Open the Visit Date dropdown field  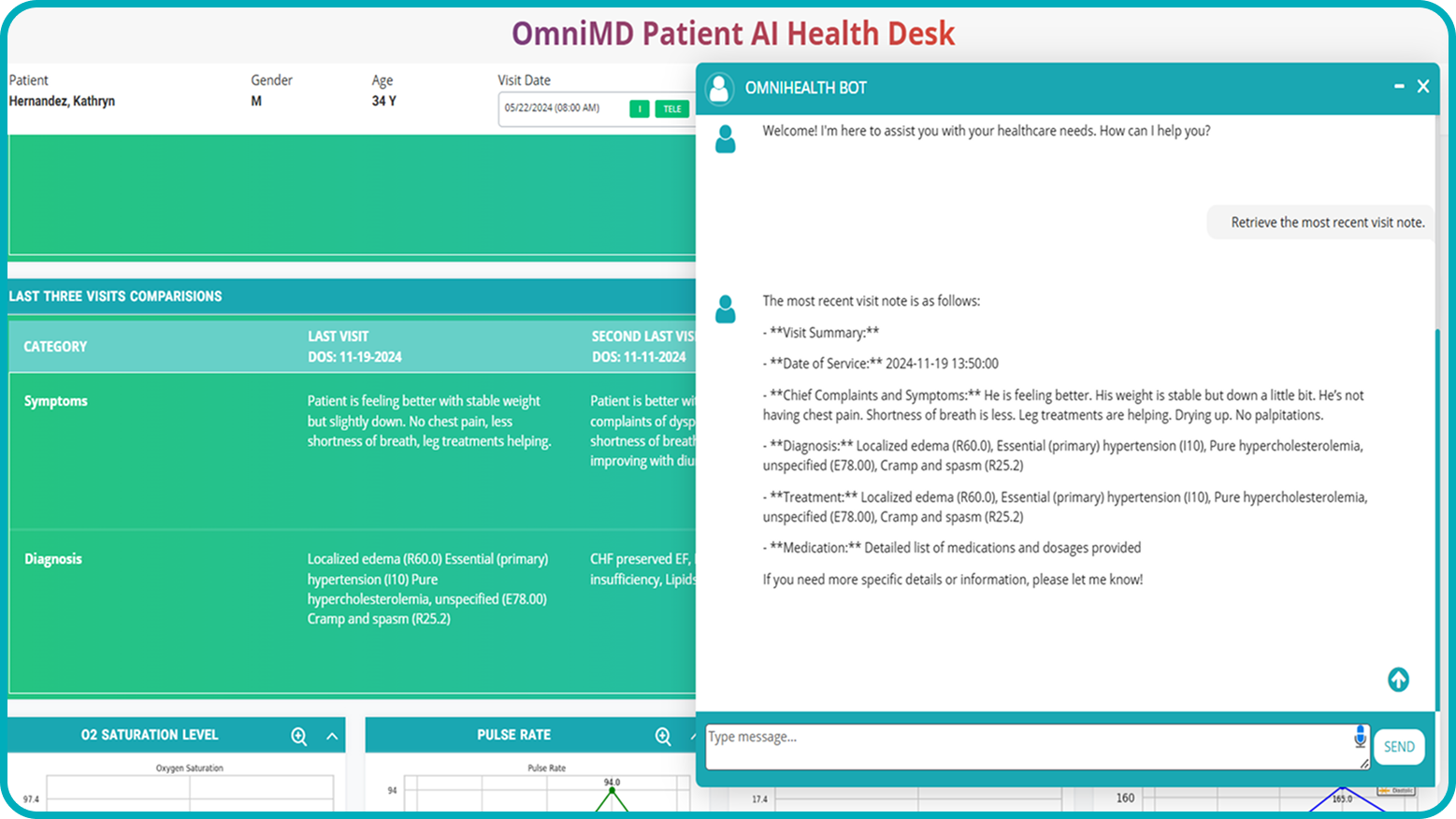click(x=596, y=108)
